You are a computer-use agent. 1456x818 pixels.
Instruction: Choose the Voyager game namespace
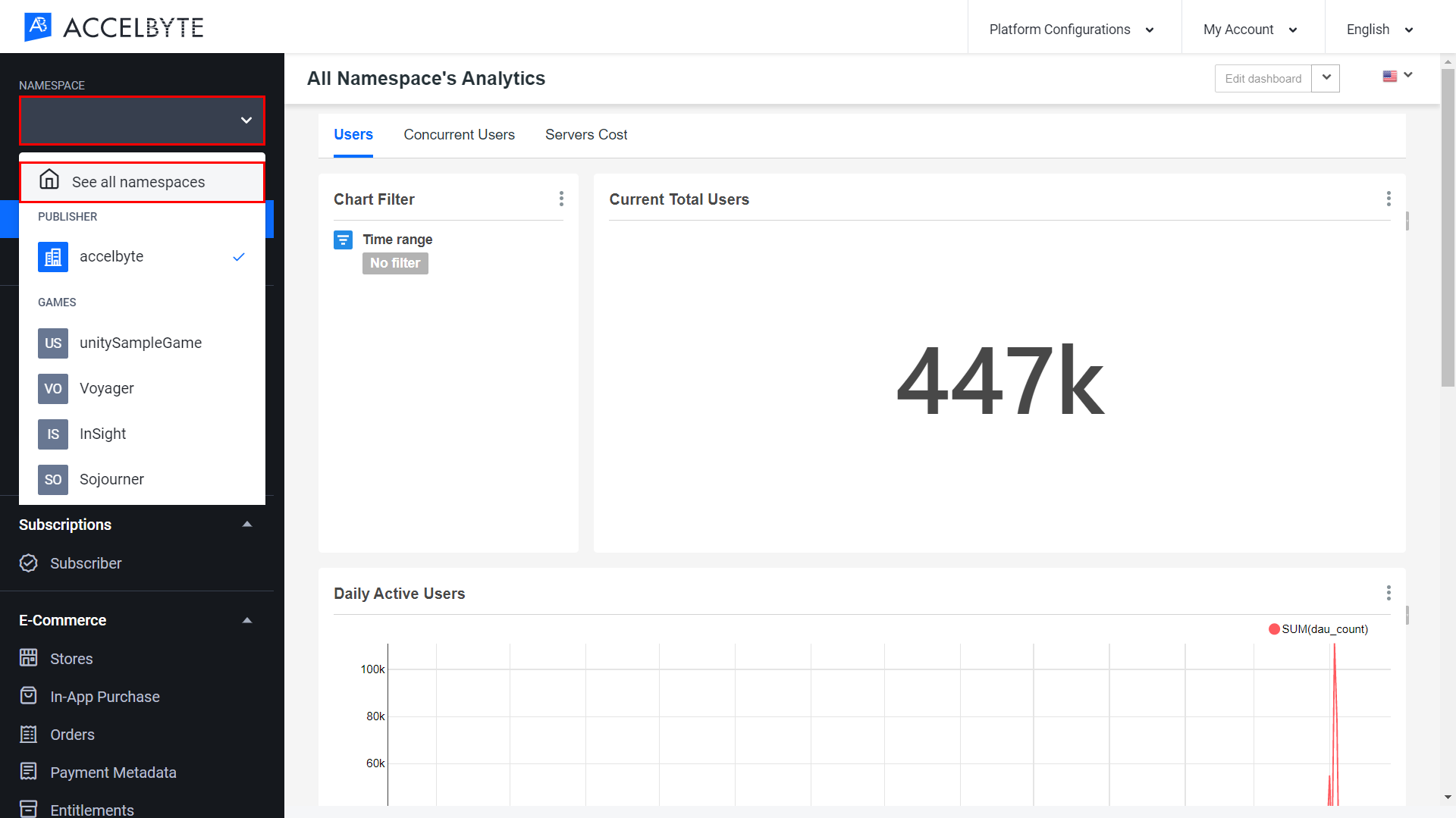pyautogui.click(x=142, y=389)
